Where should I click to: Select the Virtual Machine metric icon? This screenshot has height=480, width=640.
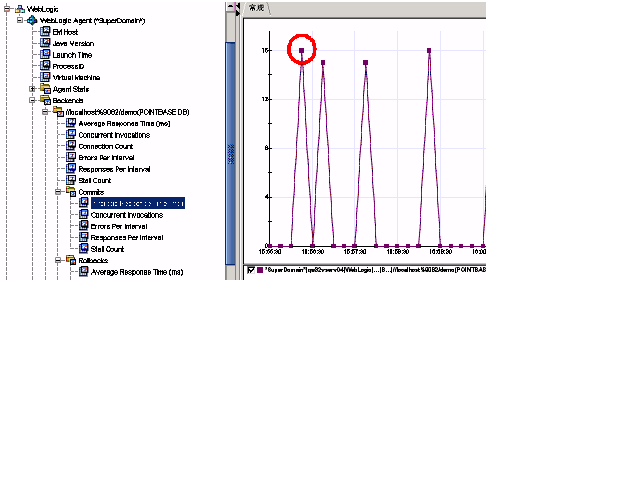45,77
